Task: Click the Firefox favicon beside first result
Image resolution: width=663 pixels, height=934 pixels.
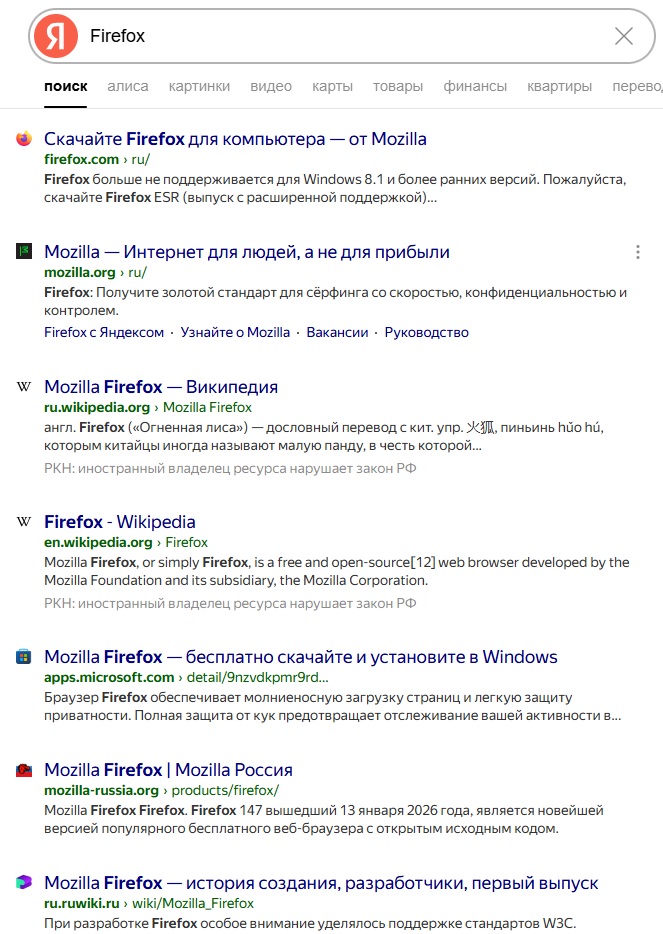Action: pos(24,139)
